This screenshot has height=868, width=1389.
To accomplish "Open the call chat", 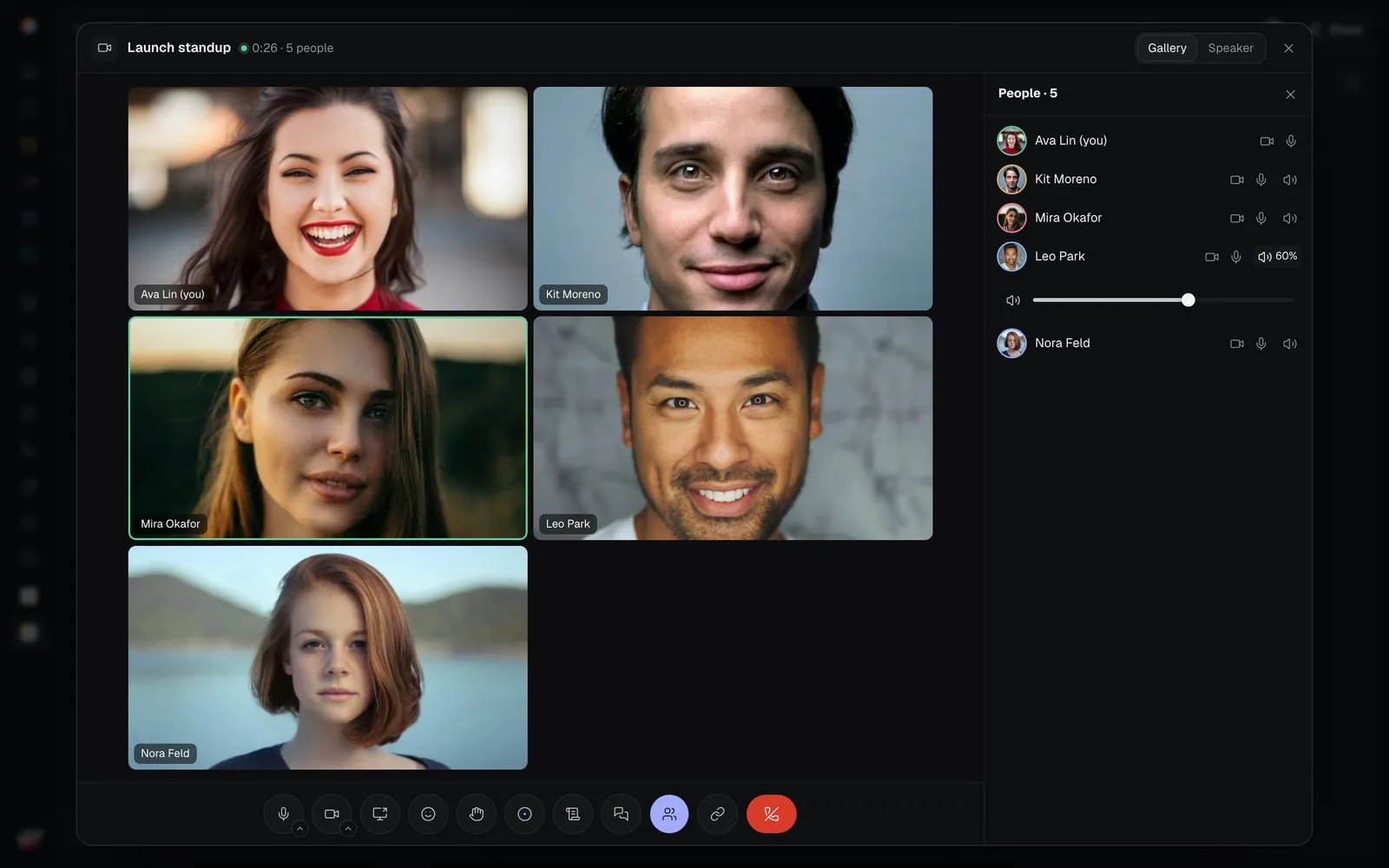I will (621, 814).
